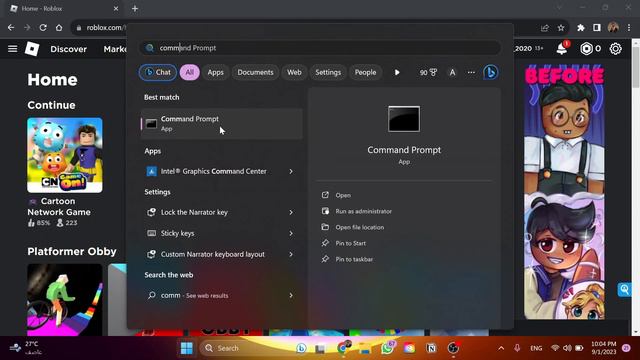Open the Command Prompt best match result
Image resolution: width=640 pixels, height=360 pixels.
(x=222, y=124)
